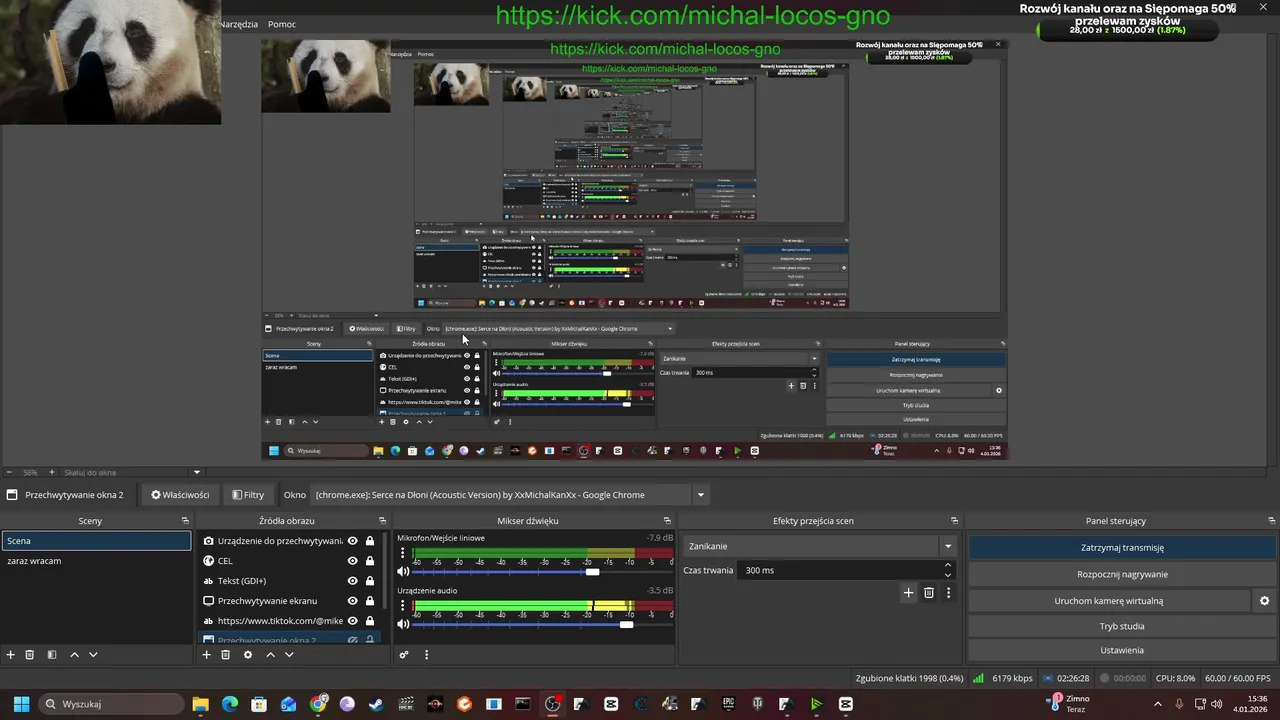Hide the tiktok.com browser source

coord(352,621)
